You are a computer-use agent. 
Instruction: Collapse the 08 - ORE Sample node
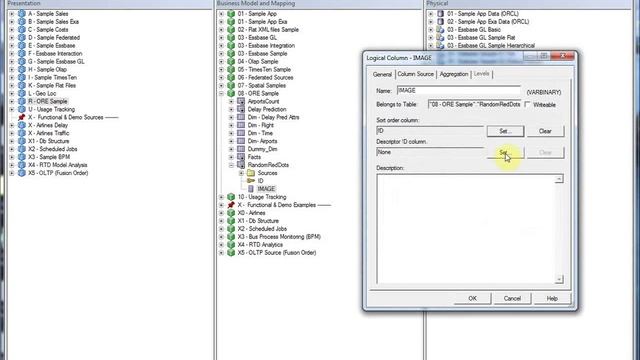tap(221, 93)
